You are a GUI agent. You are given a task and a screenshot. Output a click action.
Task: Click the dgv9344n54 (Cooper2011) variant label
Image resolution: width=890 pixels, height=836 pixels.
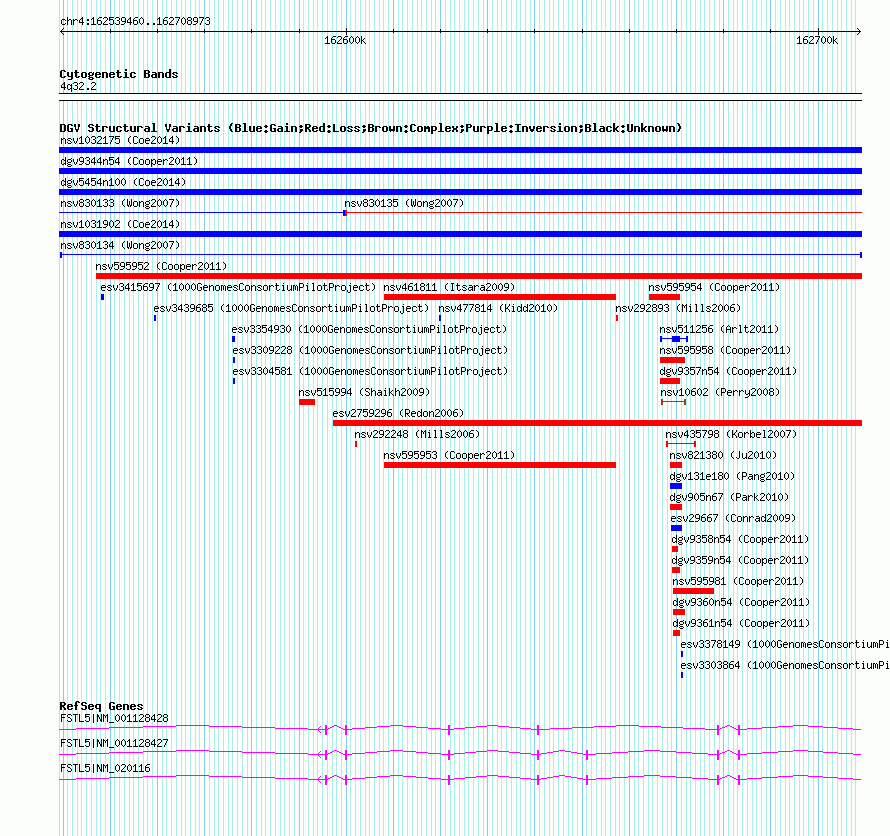(x=129, y=161)
